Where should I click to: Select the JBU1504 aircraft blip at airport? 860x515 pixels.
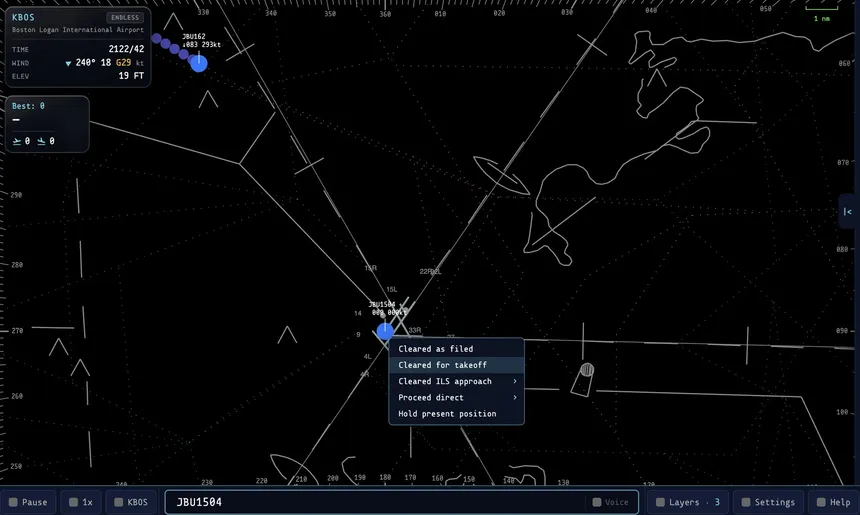(x=385, y=331)
